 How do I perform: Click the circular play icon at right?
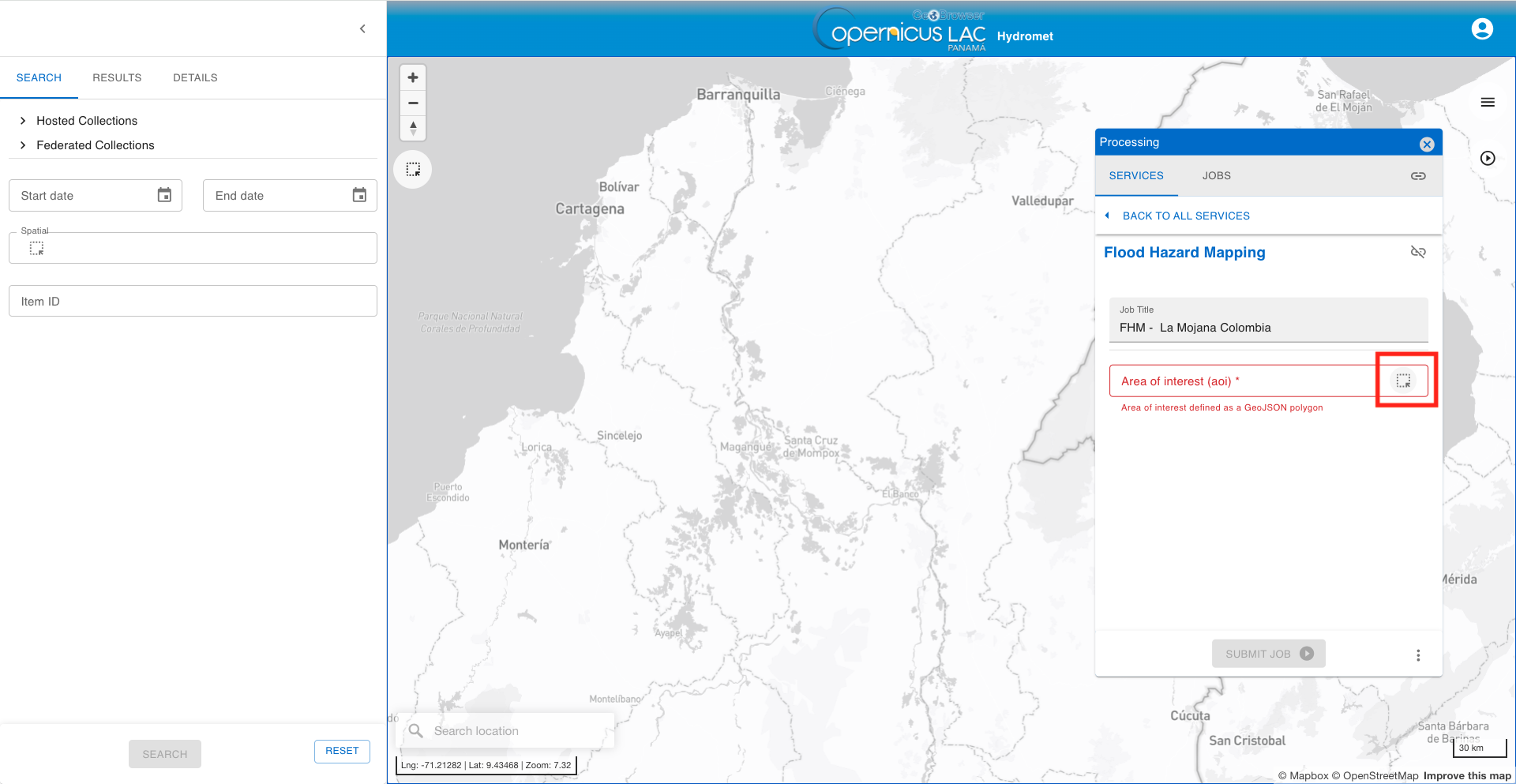[1488, 158]
